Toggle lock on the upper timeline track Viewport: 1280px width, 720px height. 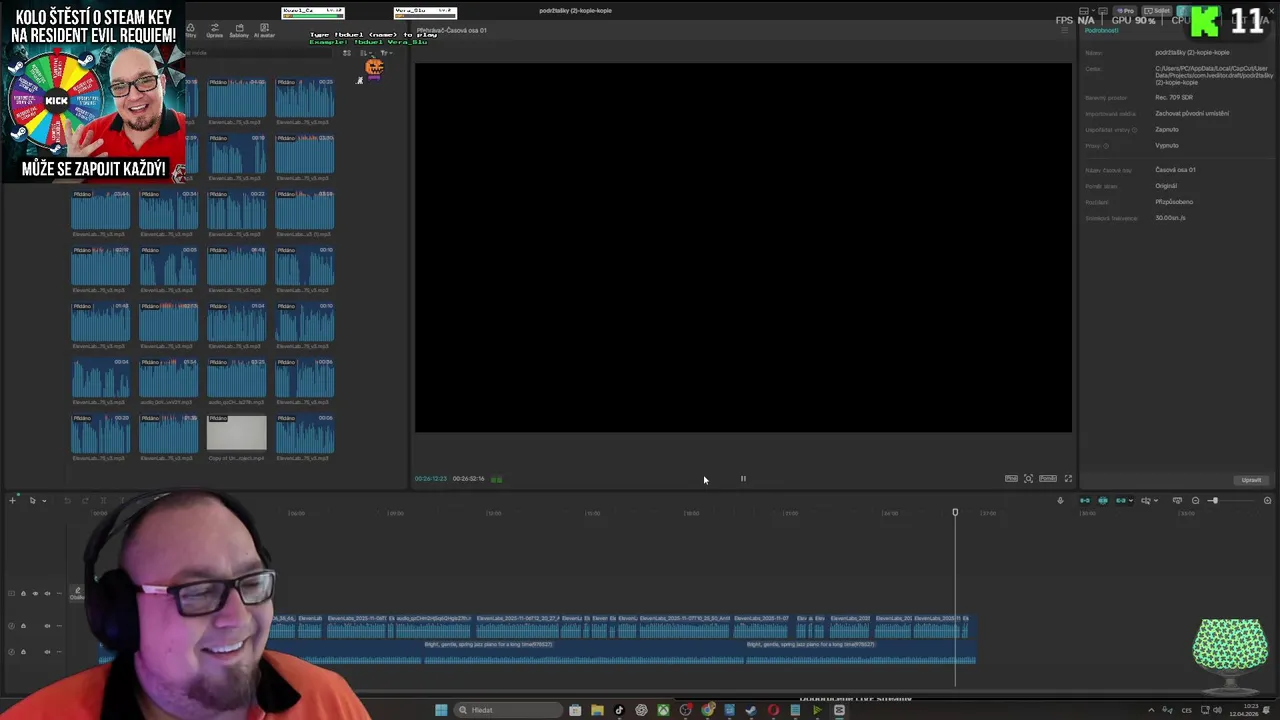23,594
